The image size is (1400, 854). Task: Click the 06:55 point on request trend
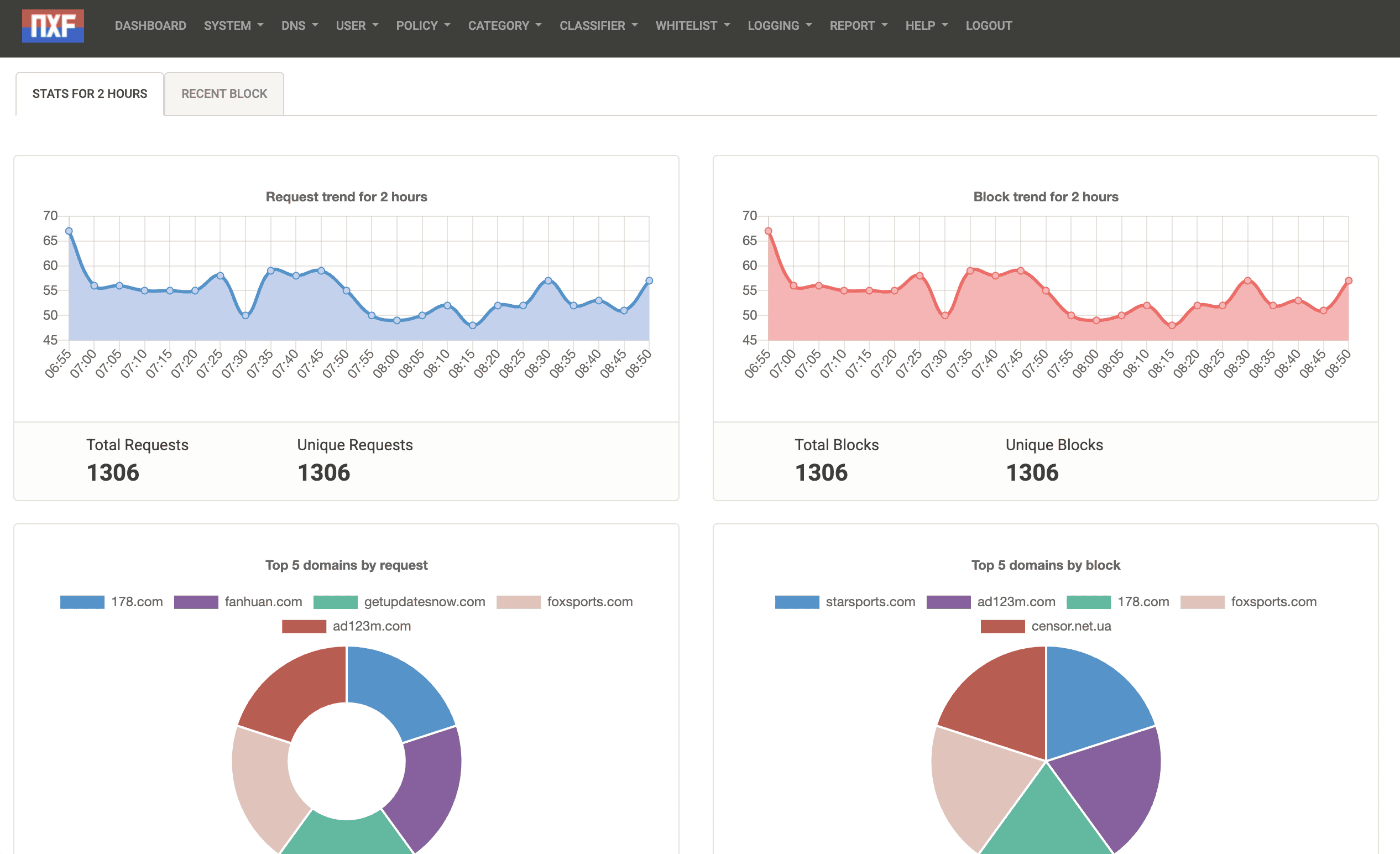coord(69,231)
